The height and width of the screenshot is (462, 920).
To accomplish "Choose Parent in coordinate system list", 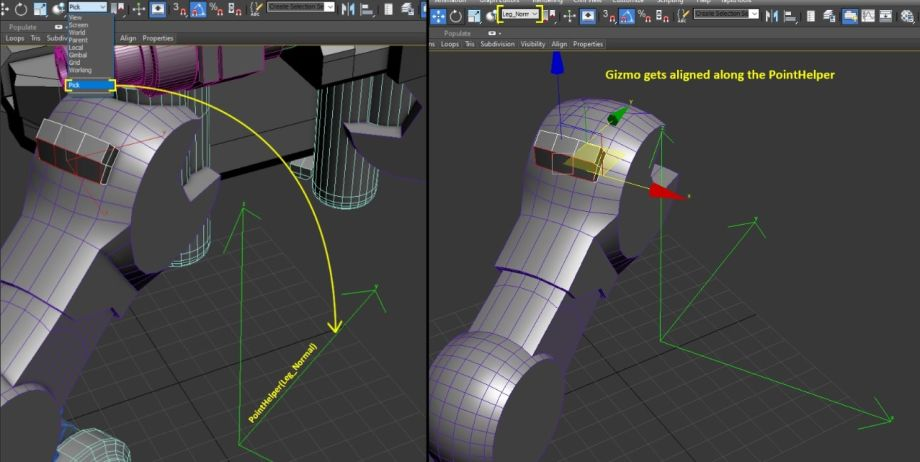I will pos(77,40).
